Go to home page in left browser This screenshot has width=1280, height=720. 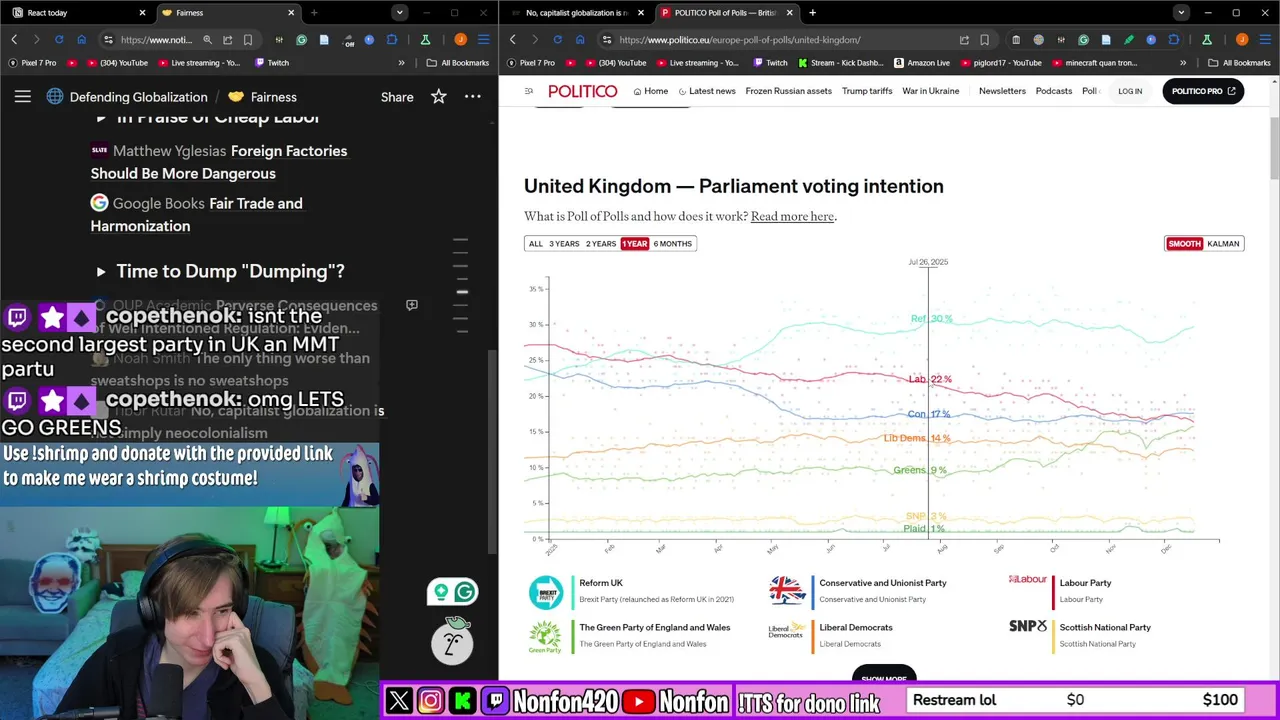82,40
